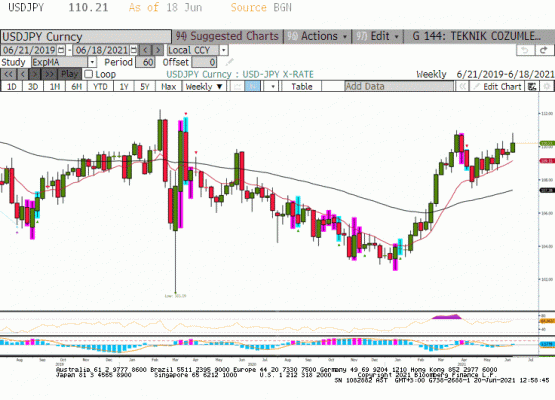Open the Weekly periodicity dropdown
This screenshot has width=555, height=400.
(x=204, y=86)
